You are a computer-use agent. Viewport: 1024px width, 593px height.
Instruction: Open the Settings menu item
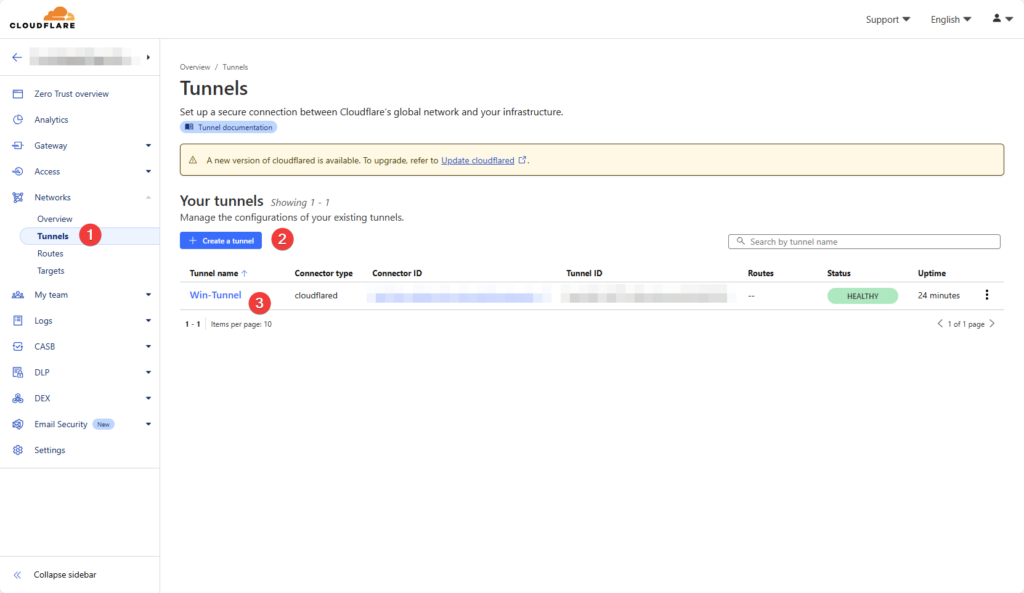click(x=50, y=450)
